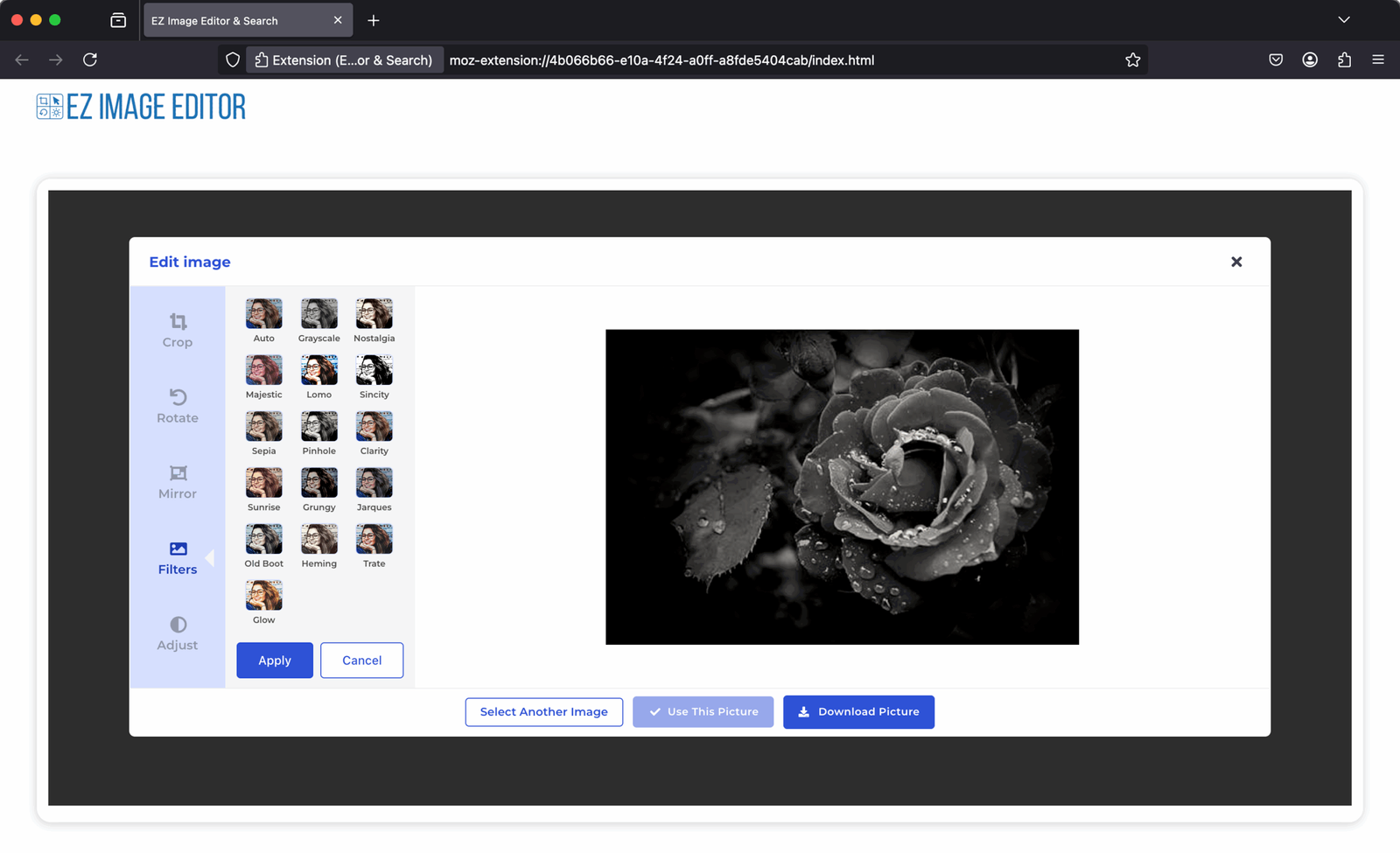This screenshot has height=853, width=1400.
Task: Open a new browser tab
Action: tap(374, 20)
